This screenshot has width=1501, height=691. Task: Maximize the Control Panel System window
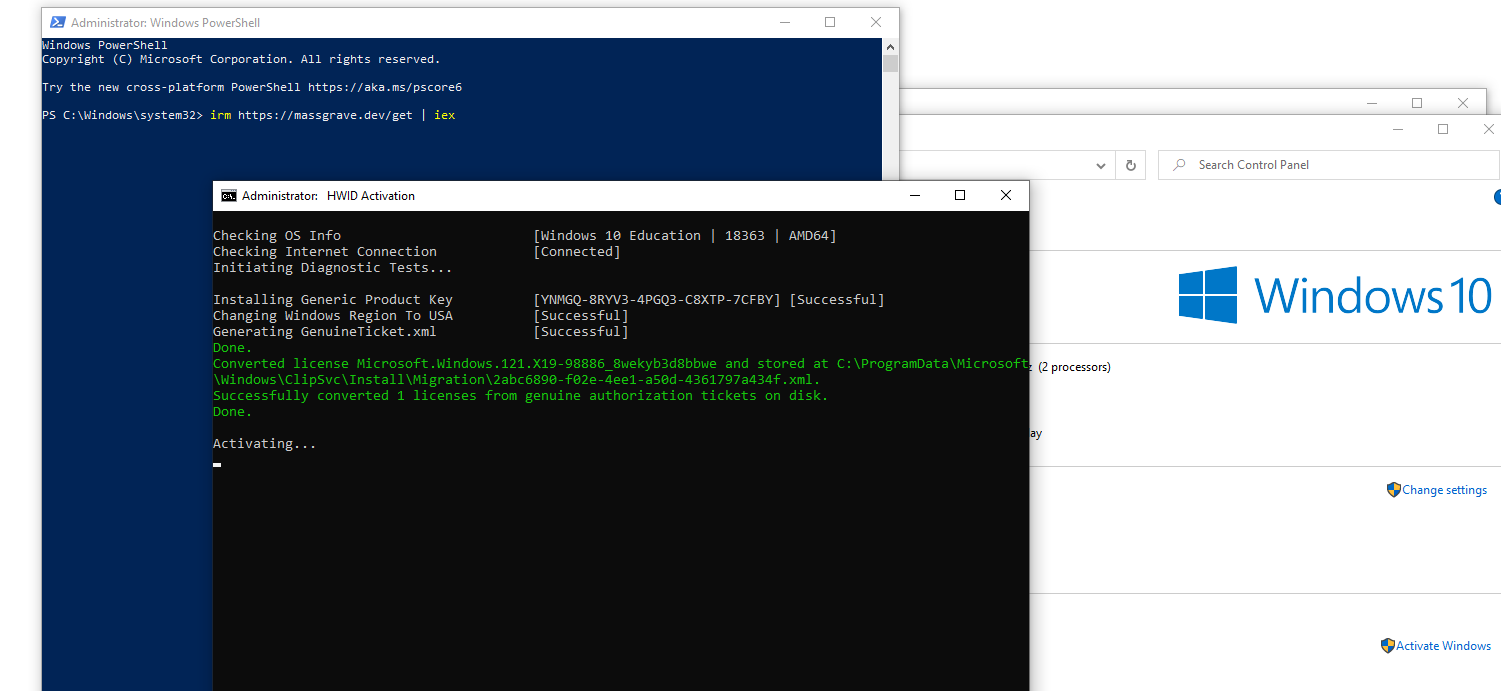pyautogui.click(x=1443, y=129)
